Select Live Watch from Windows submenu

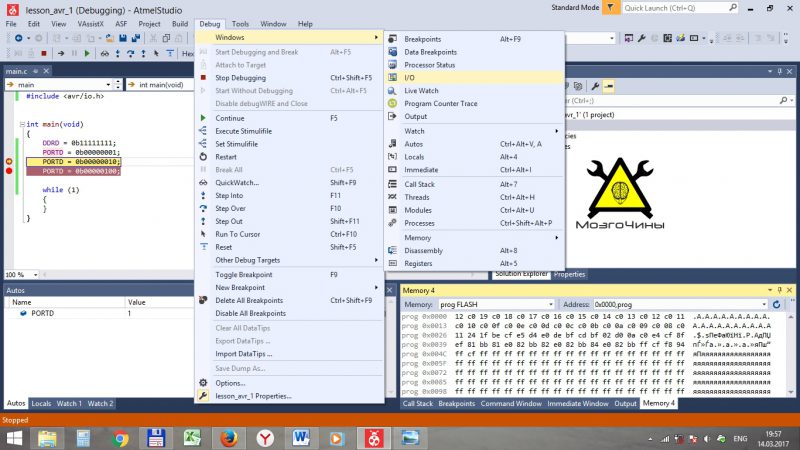476,90
